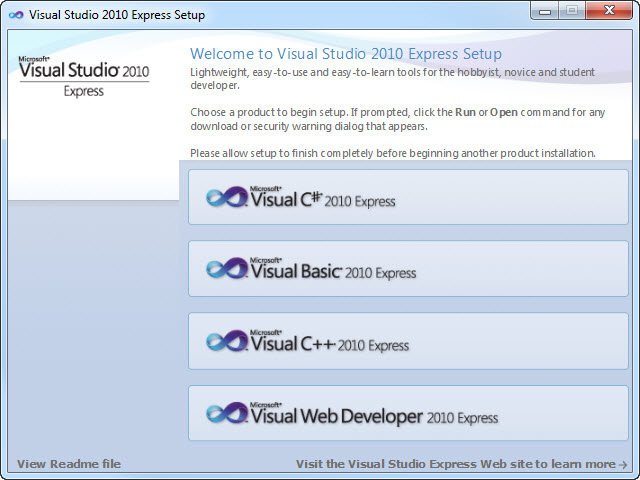
Task: Start Visual C# 2010 Express setup
Action: (x=408, y=197)
